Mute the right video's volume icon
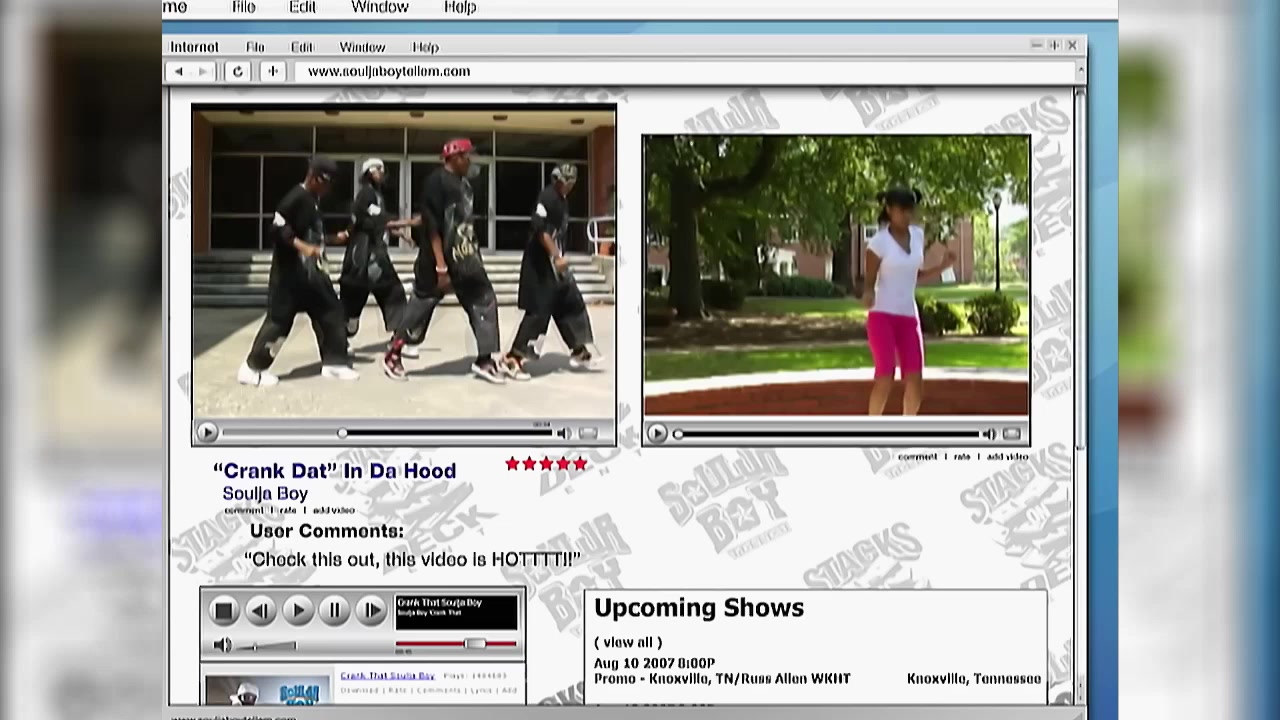 988,434
